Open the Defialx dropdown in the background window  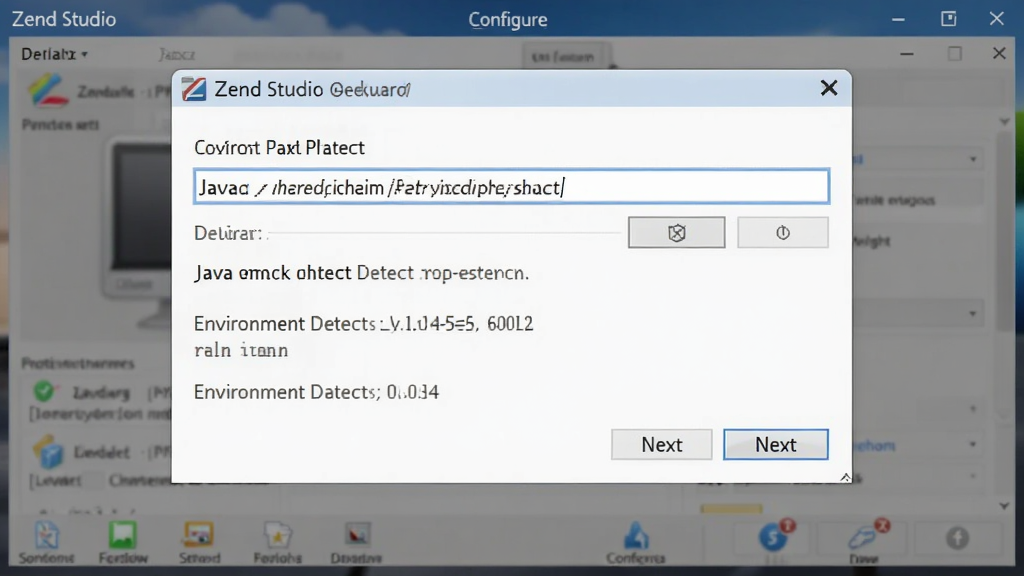[x=54, y=54]
